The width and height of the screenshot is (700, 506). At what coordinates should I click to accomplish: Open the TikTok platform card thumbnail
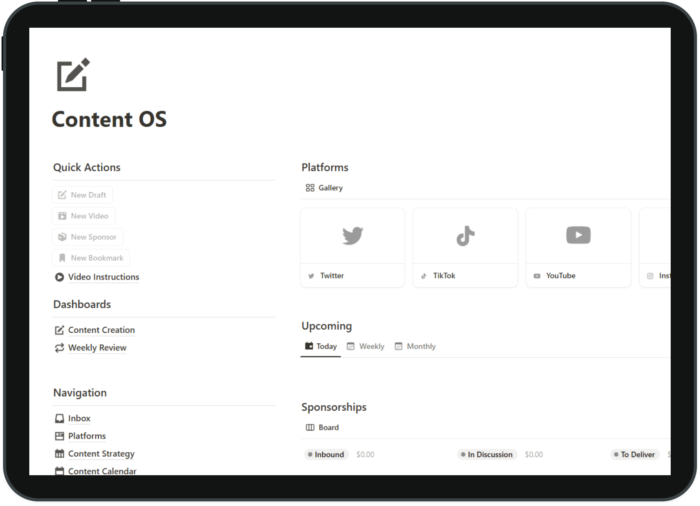tap(465, 236)
